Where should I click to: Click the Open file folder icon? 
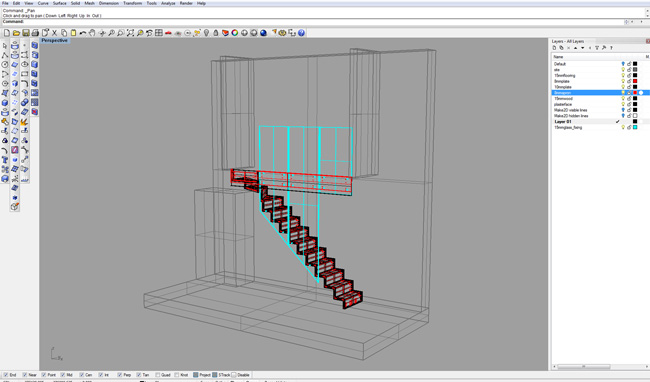[x=16, y=33]
